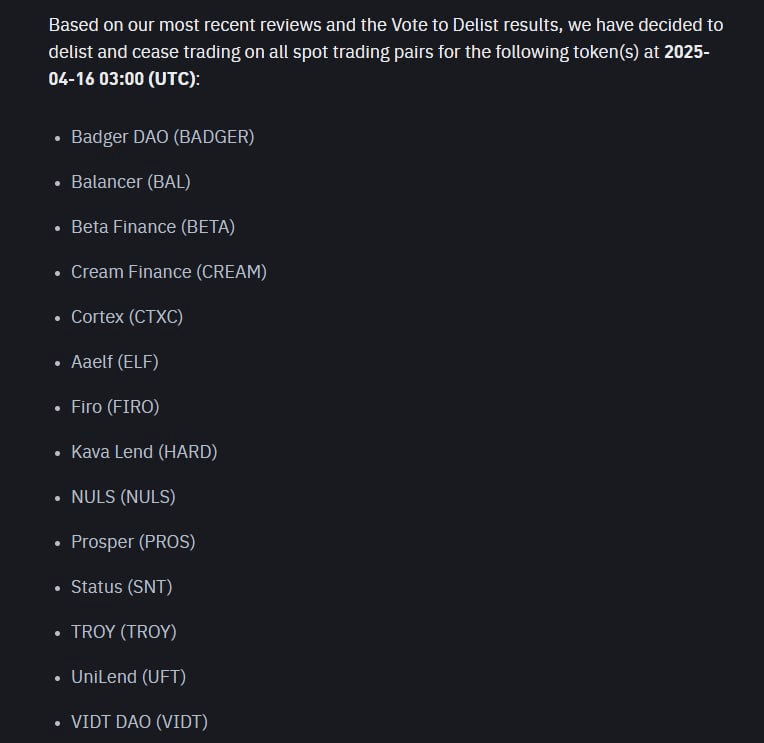Select the TROY (TROY) entry
764x743 pixels.
[x=123, y=632]
